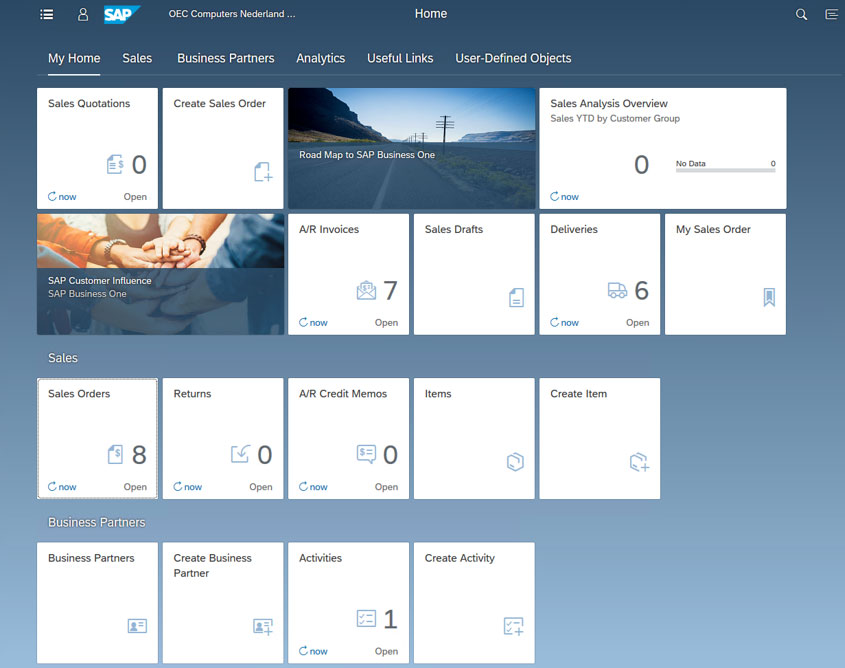The width and height of the screenshot is (845, 668).
Task: Switch to the Sales tab
Action: [x=137, y=58]
